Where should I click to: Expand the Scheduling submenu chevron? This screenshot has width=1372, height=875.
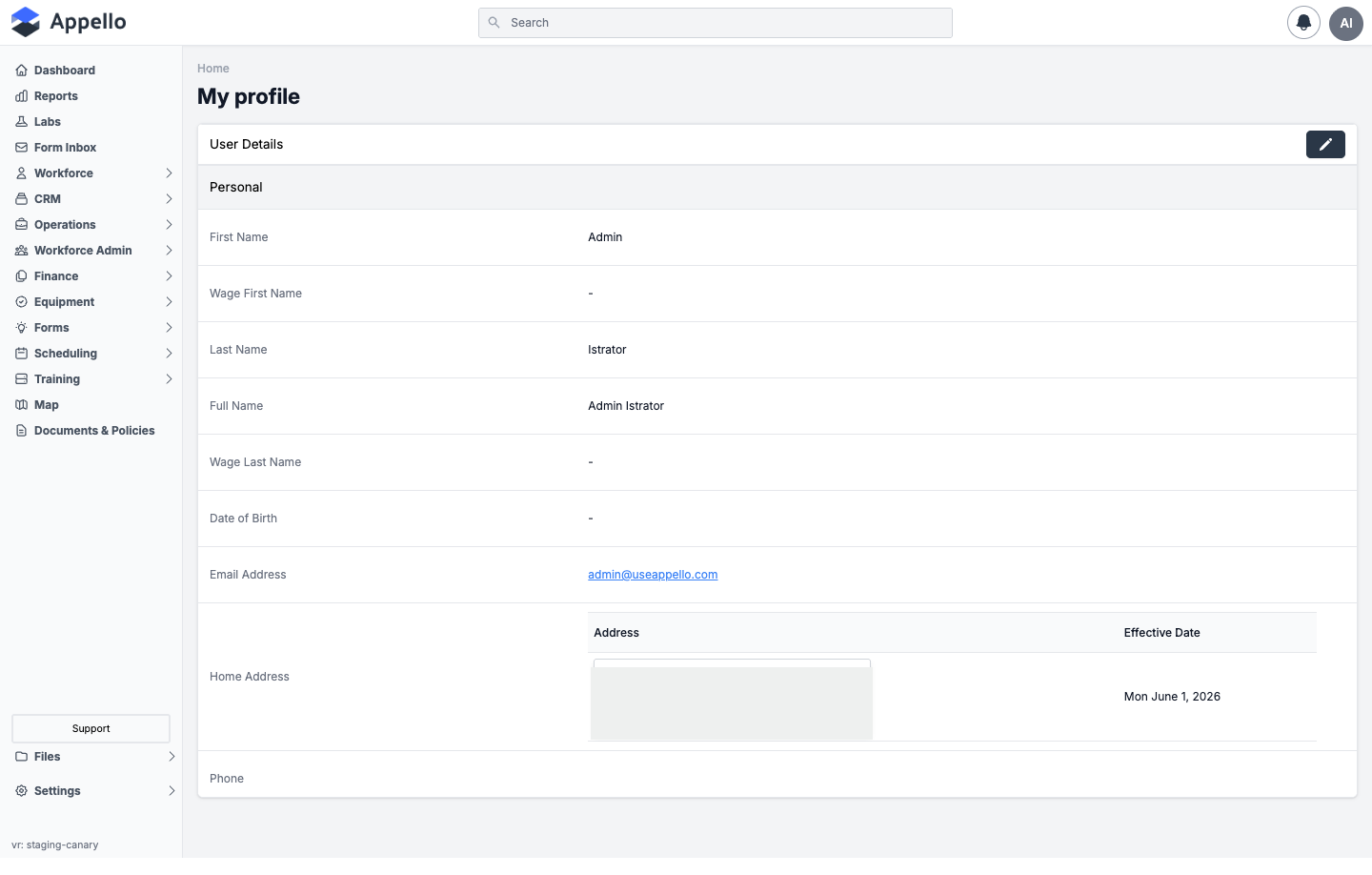169,354
